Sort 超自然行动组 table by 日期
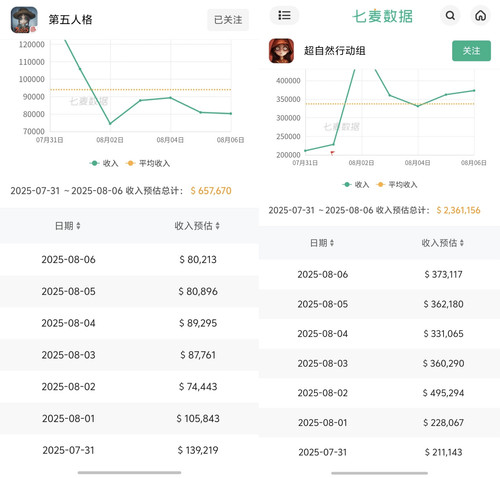The width and height of the screenshot is (500, 478). coord(322,243)
